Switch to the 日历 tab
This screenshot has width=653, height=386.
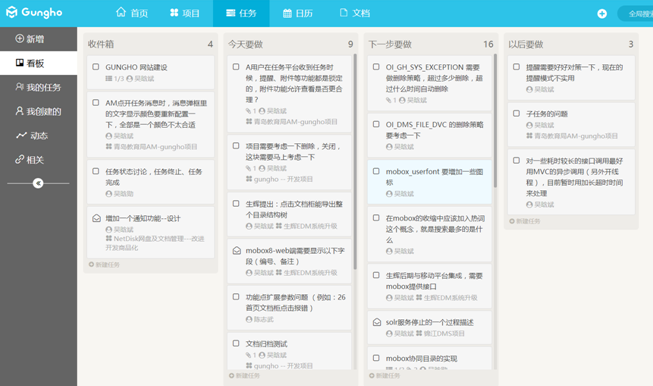tap(298, 13)
